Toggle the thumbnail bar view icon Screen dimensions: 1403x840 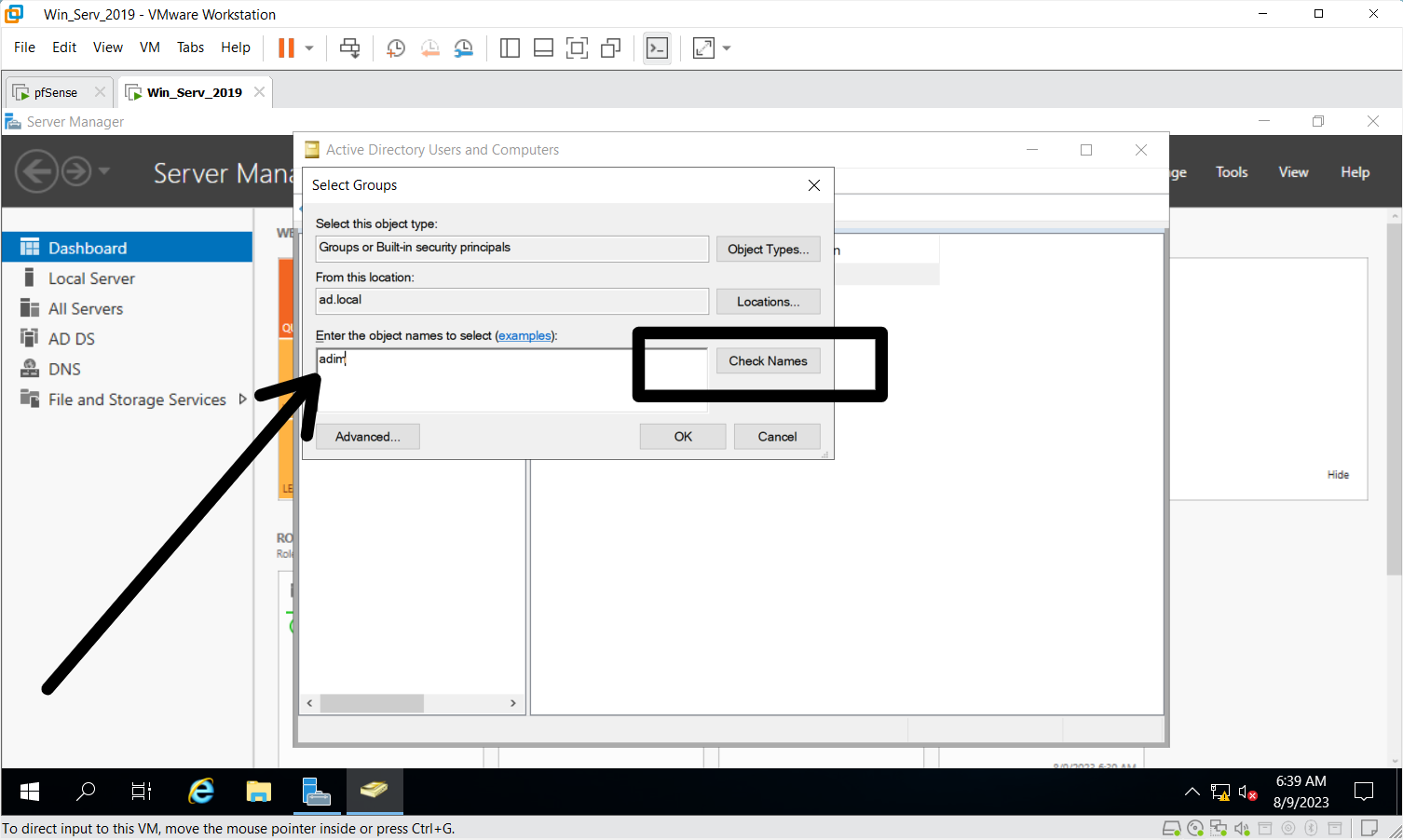[x=543, y=48]
